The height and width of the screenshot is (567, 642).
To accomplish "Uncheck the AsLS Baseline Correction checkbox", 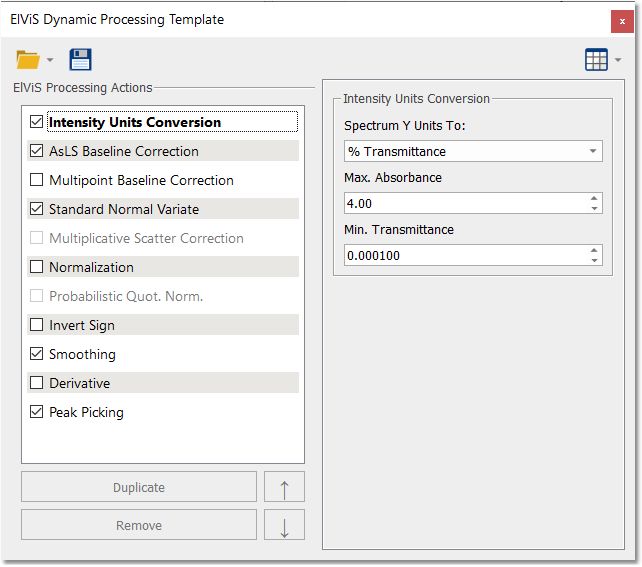I will 37,152.
